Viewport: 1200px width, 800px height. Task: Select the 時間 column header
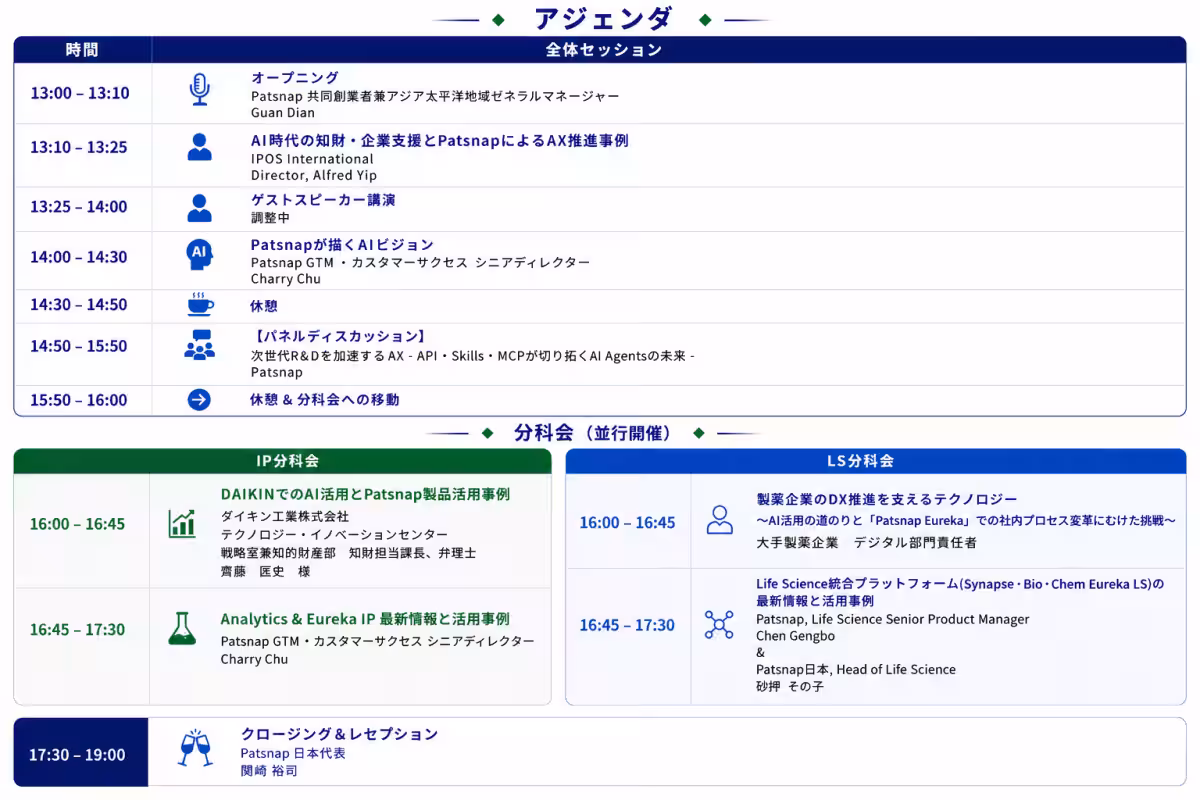click(x=82, y=49)
